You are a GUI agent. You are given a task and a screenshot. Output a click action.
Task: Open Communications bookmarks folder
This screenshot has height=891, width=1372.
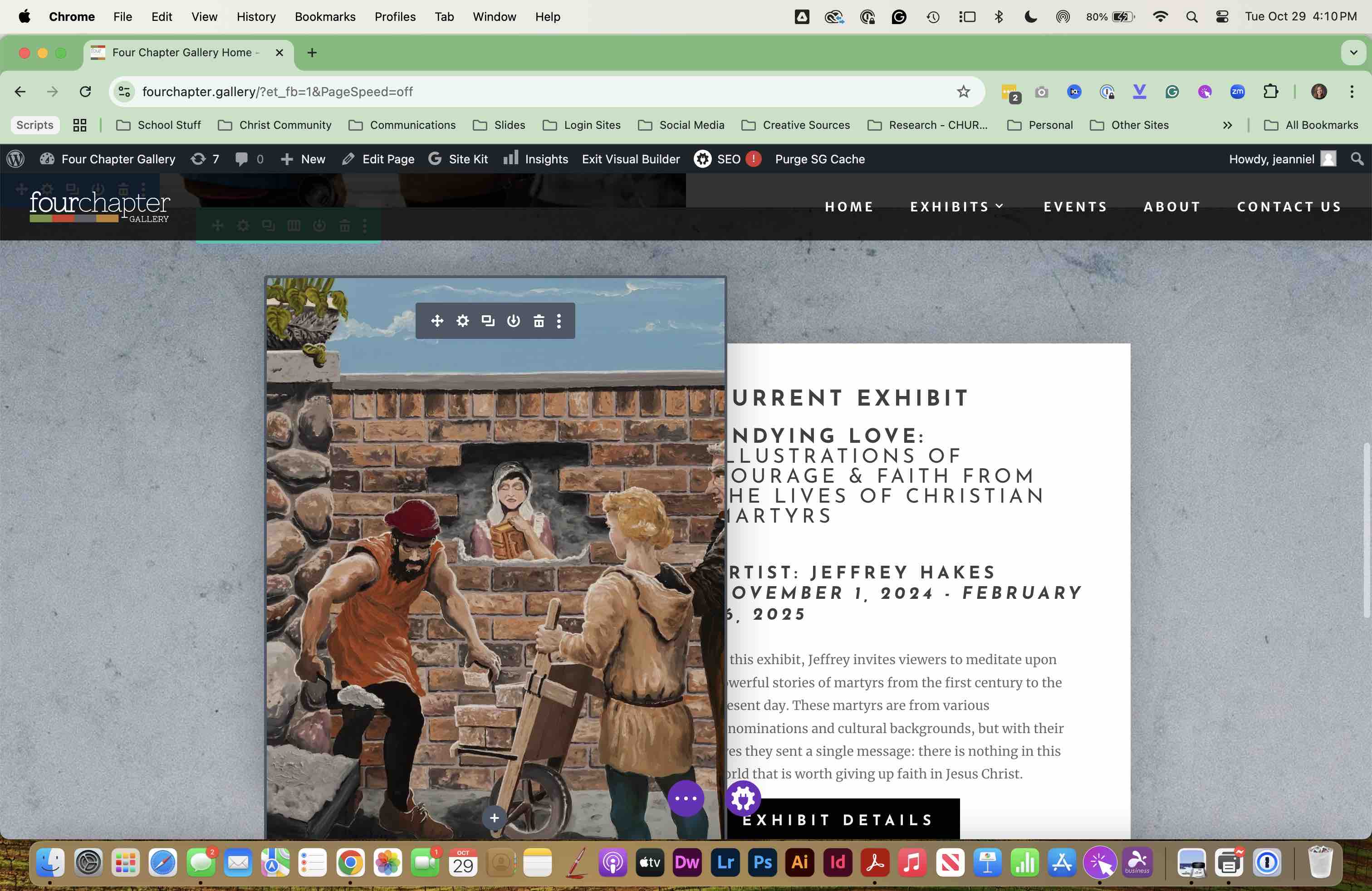coord(402,125)
